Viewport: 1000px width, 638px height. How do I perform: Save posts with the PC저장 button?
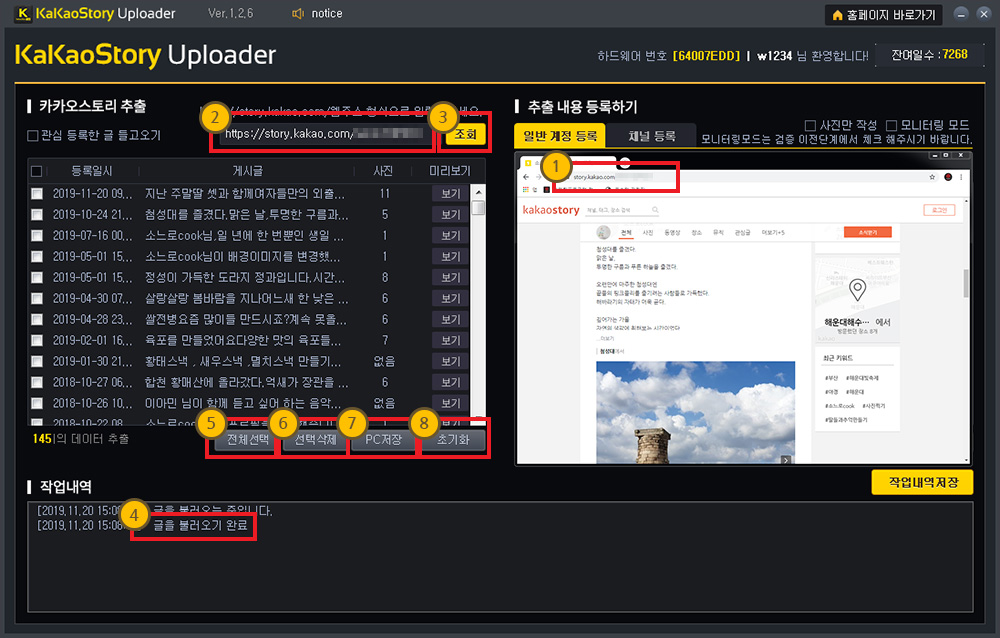[x=383, y=440]
